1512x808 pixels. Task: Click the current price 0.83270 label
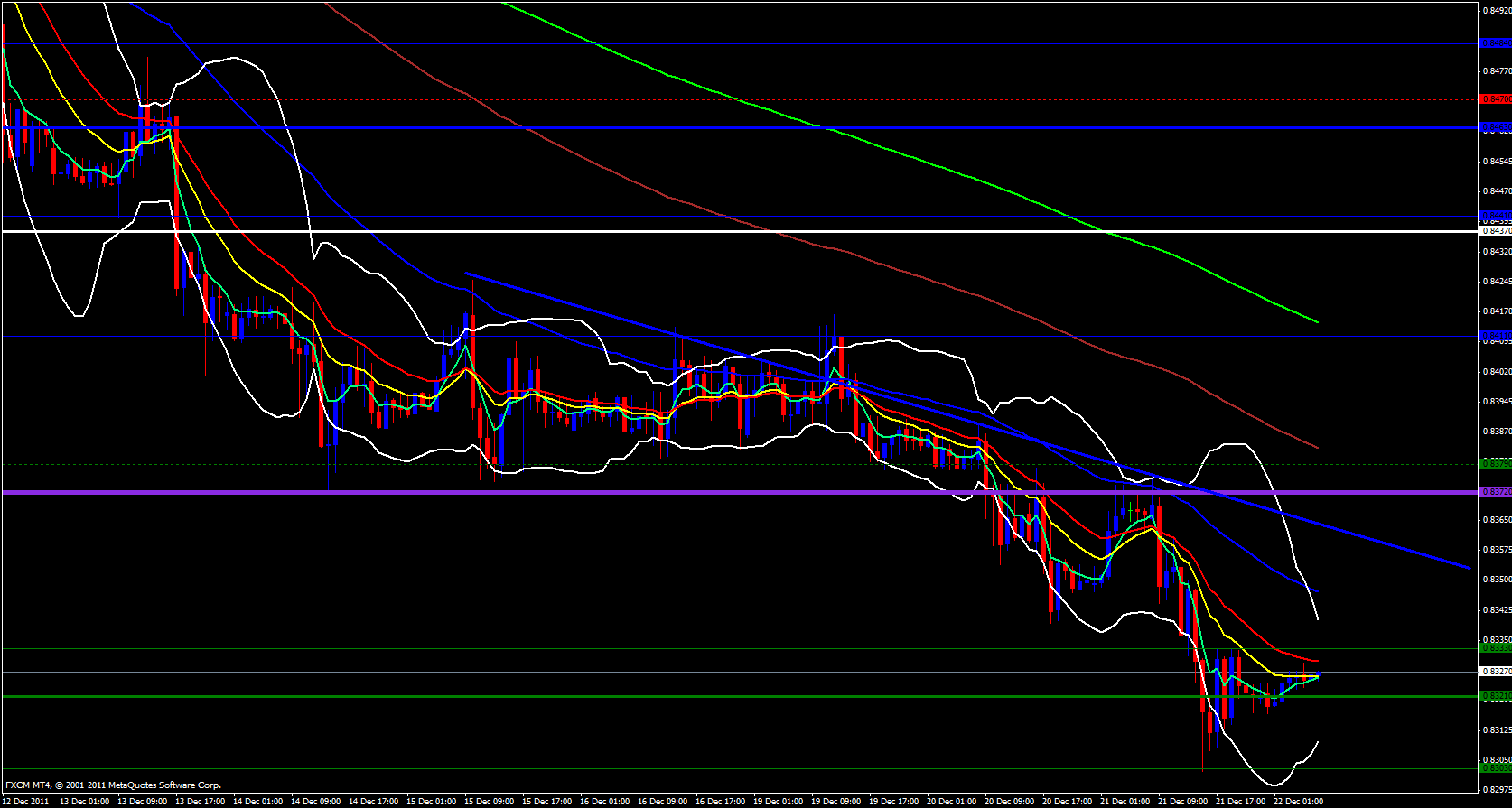pos(1495,672)
